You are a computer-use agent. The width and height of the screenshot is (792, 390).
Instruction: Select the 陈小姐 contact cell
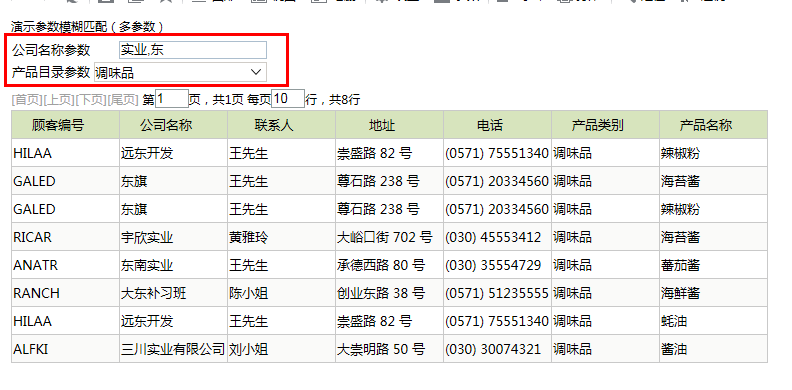(281, 293)
